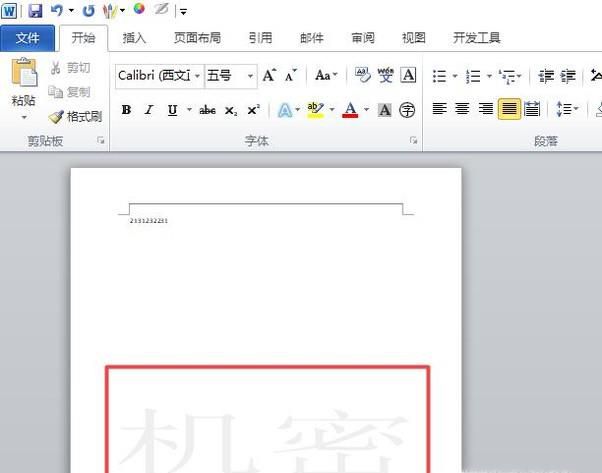
Task: Click the Text Effects glowing A icon
Action: coord(285,111)
